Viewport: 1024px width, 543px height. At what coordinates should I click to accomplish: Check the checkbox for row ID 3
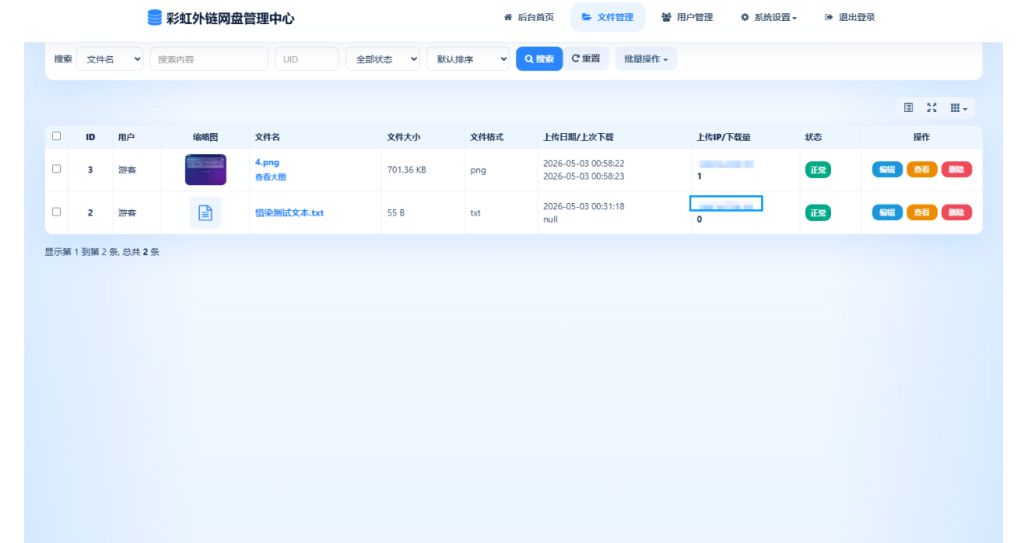56,169
